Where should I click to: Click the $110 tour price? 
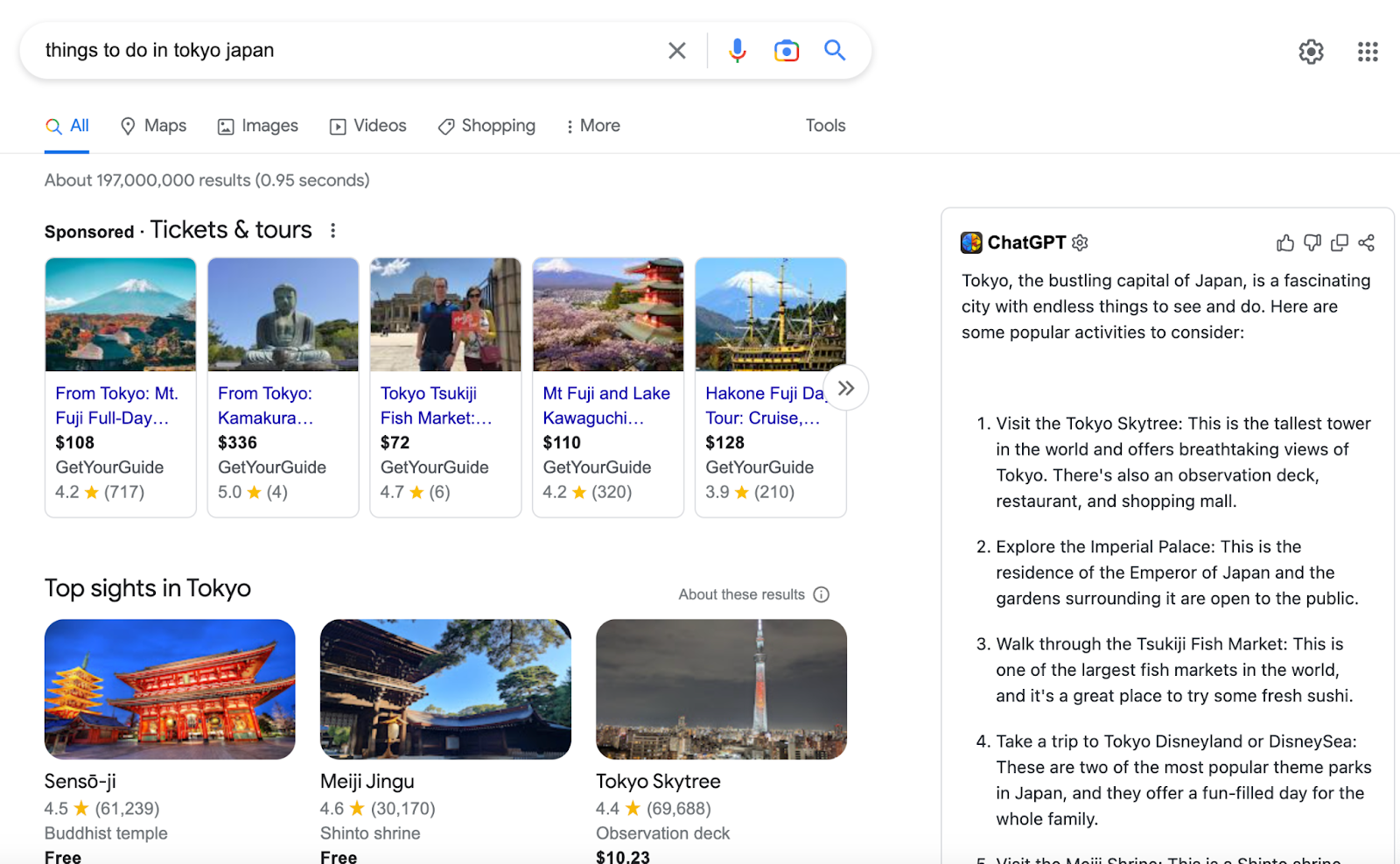pos(562,443)
